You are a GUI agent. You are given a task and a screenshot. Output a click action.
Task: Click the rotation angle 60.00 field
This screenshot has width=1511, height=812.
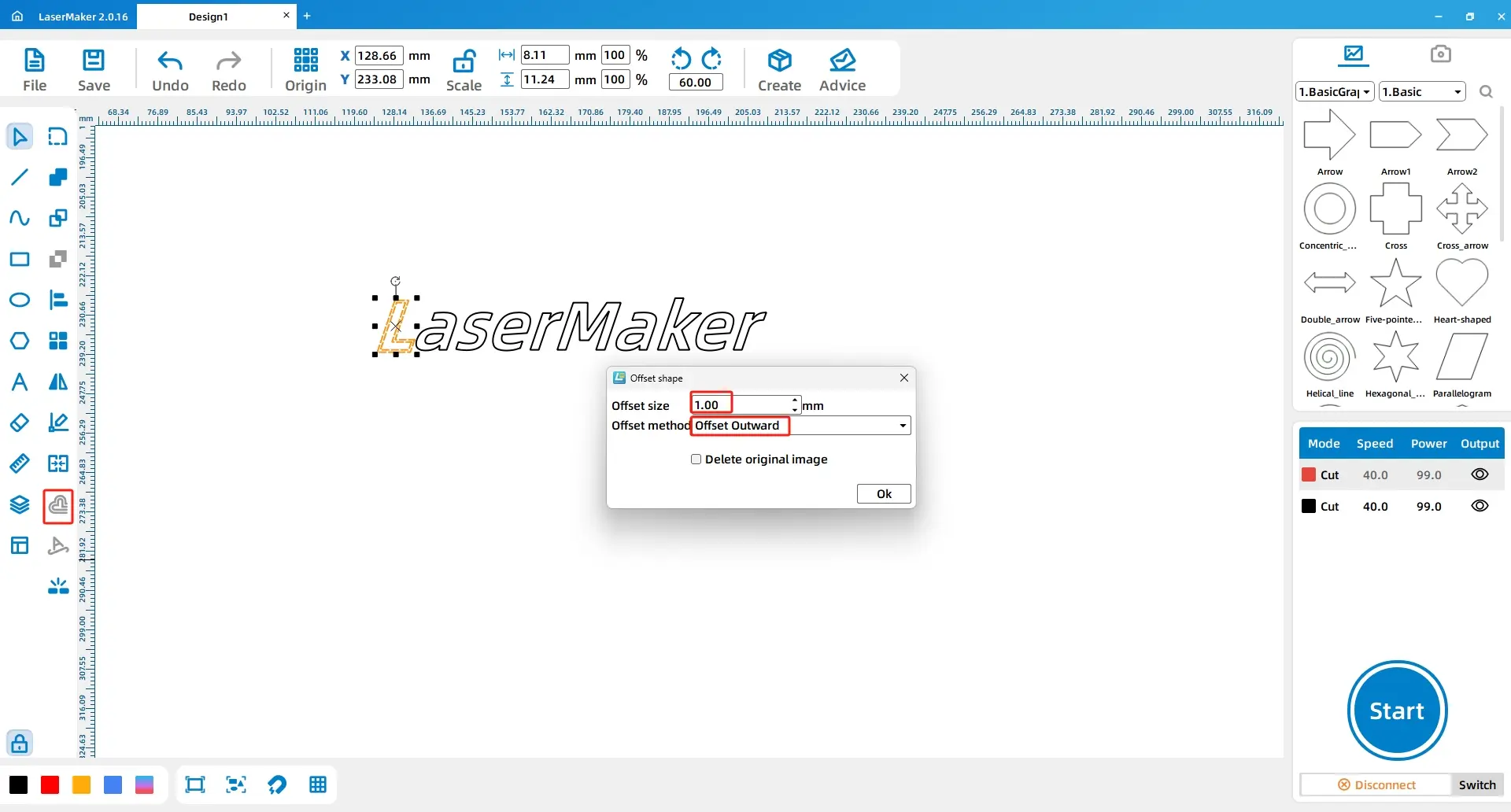[696, 82]
